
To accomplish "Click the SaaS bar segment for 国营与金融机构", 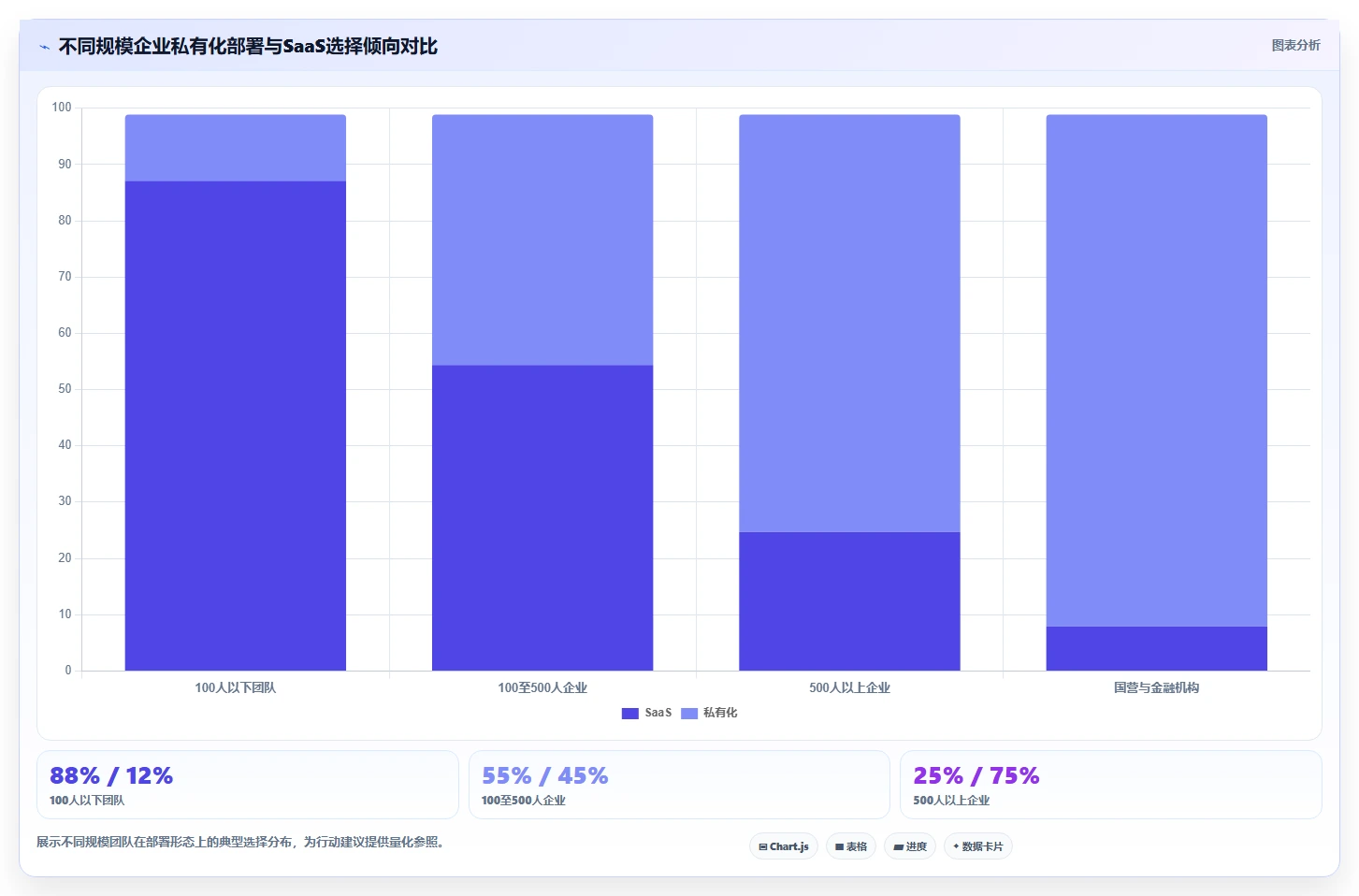I will coord(1156,648).
